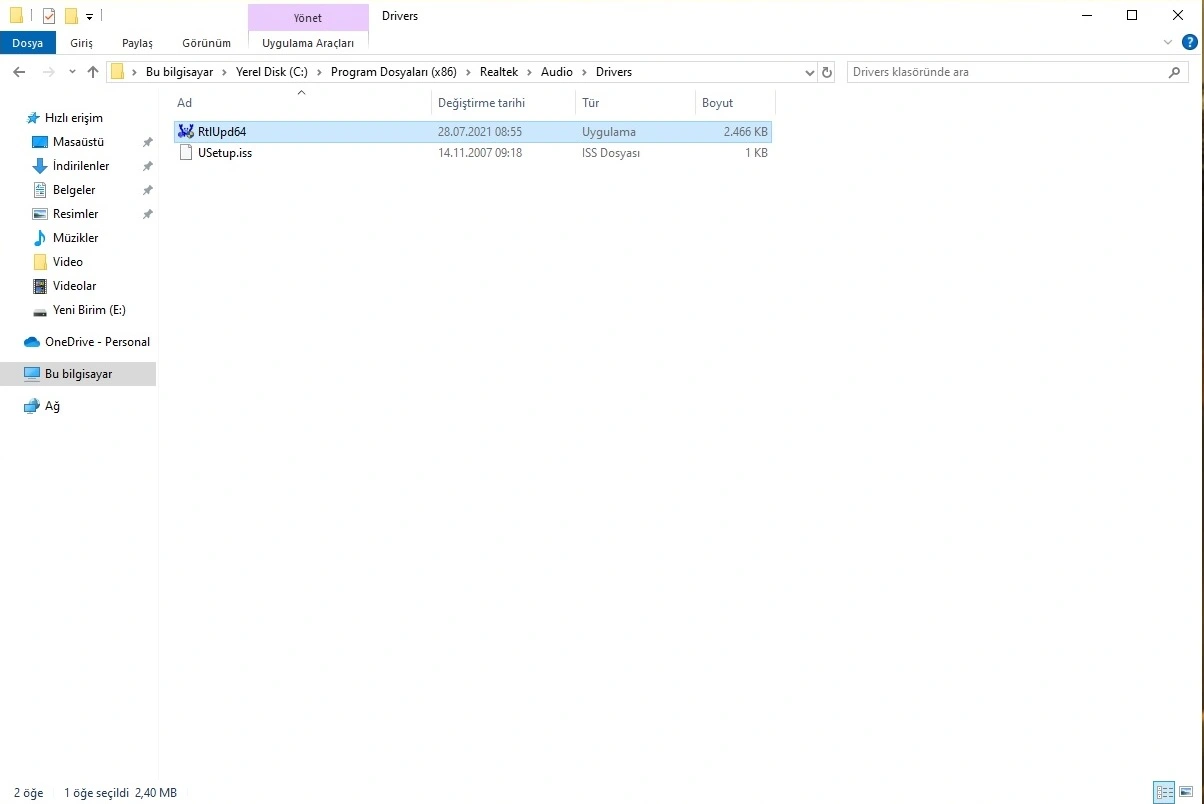Open recent locations dropdown arrow
Viewport: 1204px width, 804px height.
pos(72,72)
